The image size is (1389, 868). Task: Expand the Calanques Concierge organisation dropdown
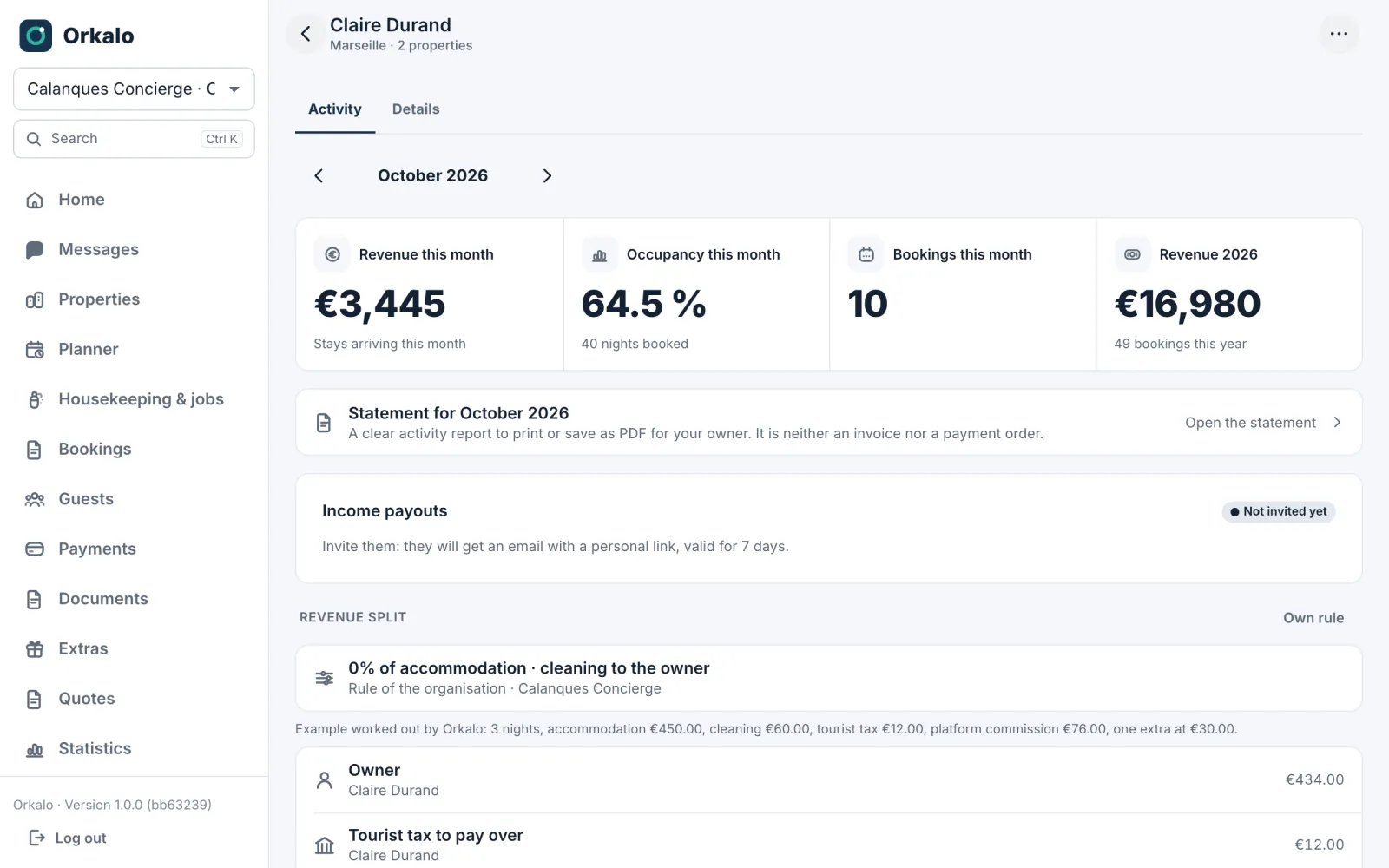point(134,89)
